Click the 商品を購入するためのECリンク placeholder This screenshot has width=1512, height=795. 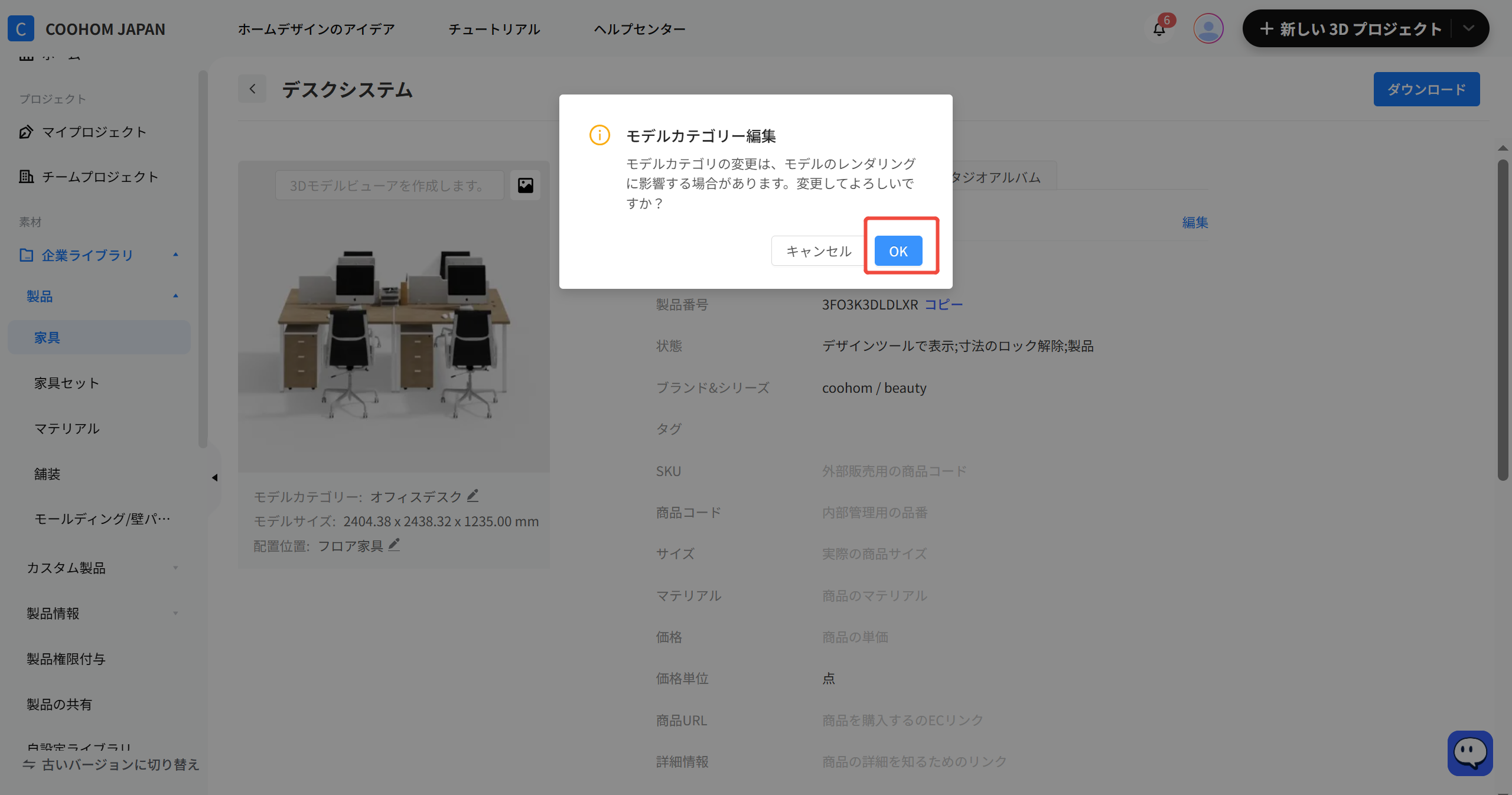point(902,720)
